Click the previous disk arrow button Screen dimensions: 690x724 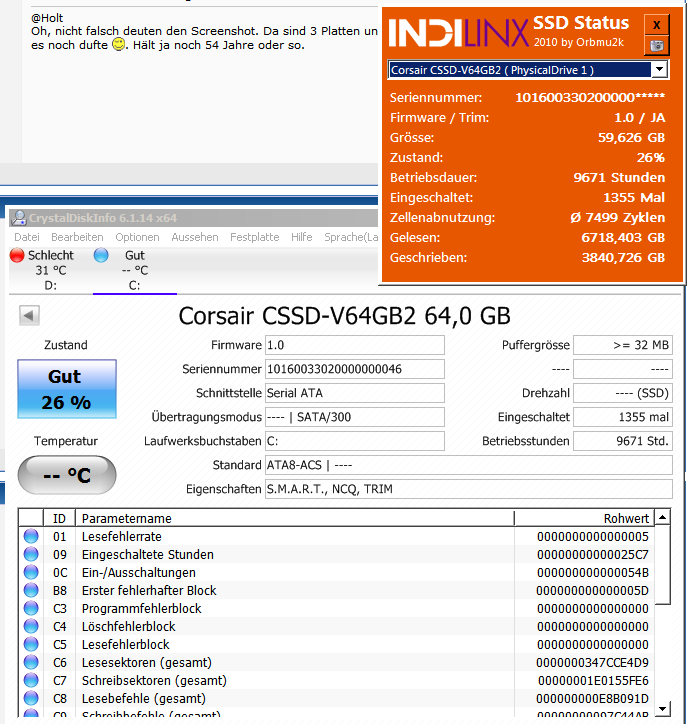(29, 316)
